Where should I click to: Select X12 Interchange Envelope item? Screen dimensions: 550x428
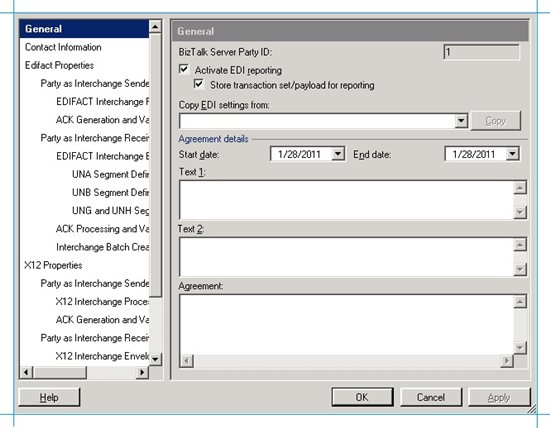pos(102,356)
